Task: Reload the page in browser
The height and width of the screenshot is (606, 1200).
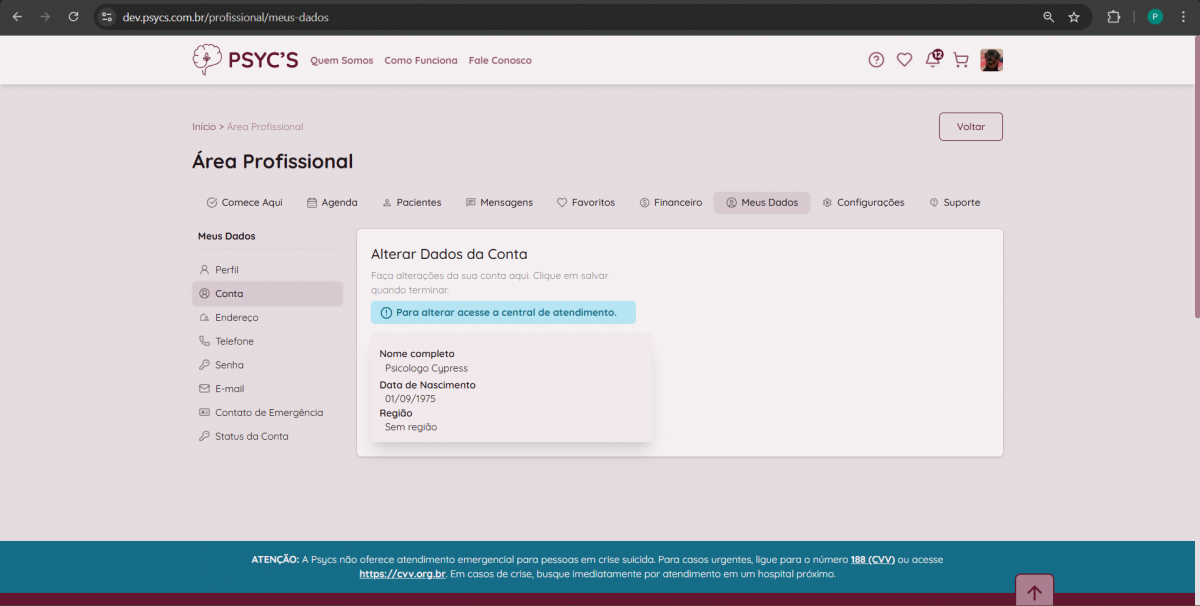Action: 73,17
